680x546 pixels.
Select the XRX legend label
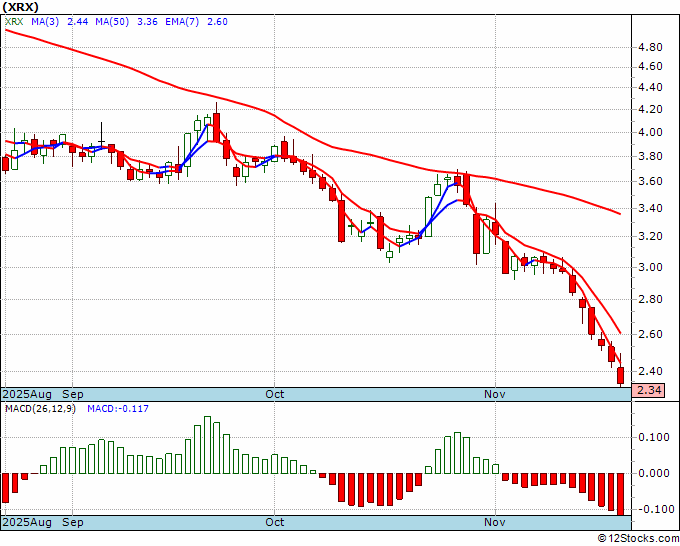14,22
